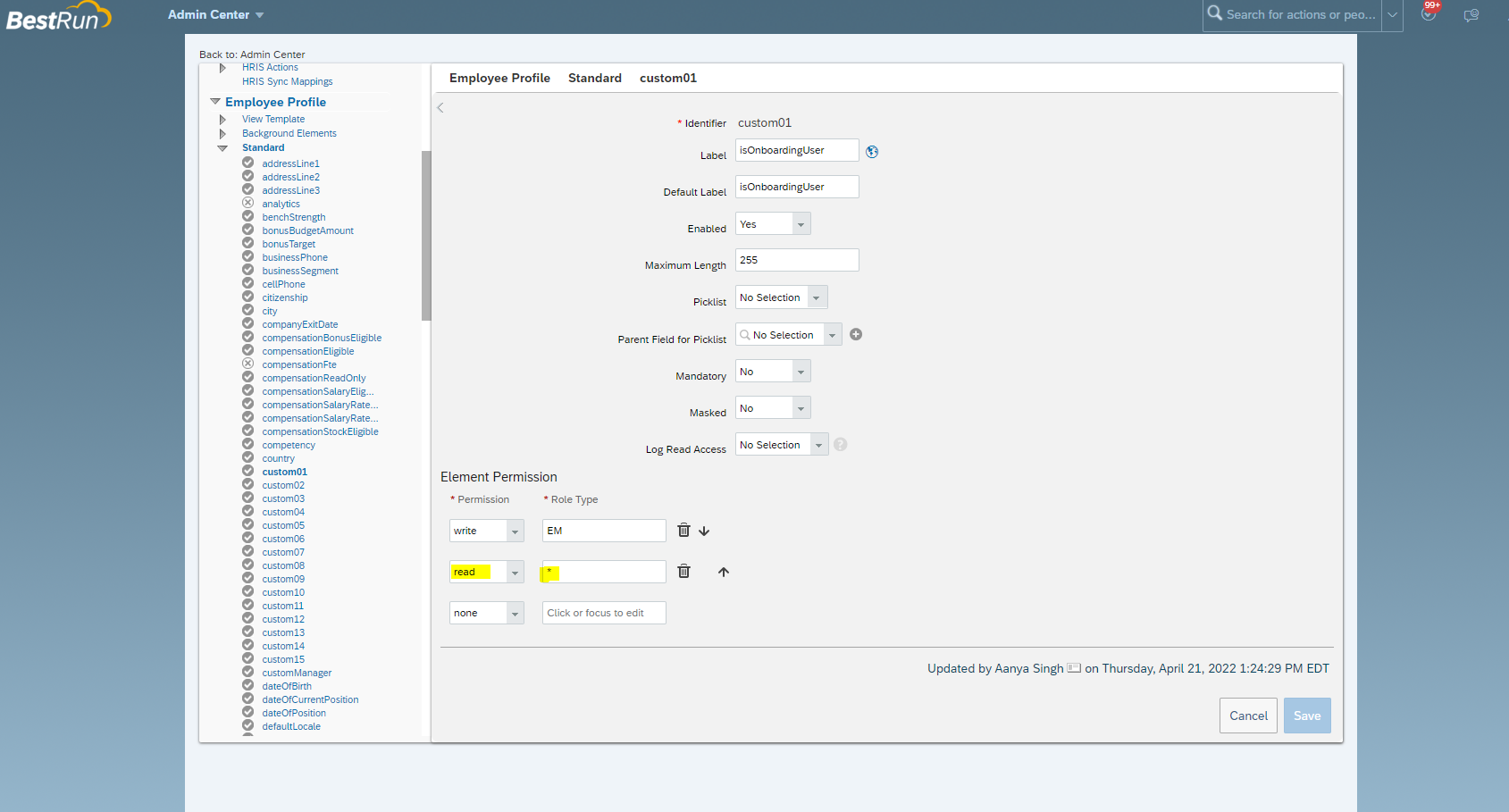1509x812 pixels.
Task: Delete the write EM permission row
Action: [683, 530]
